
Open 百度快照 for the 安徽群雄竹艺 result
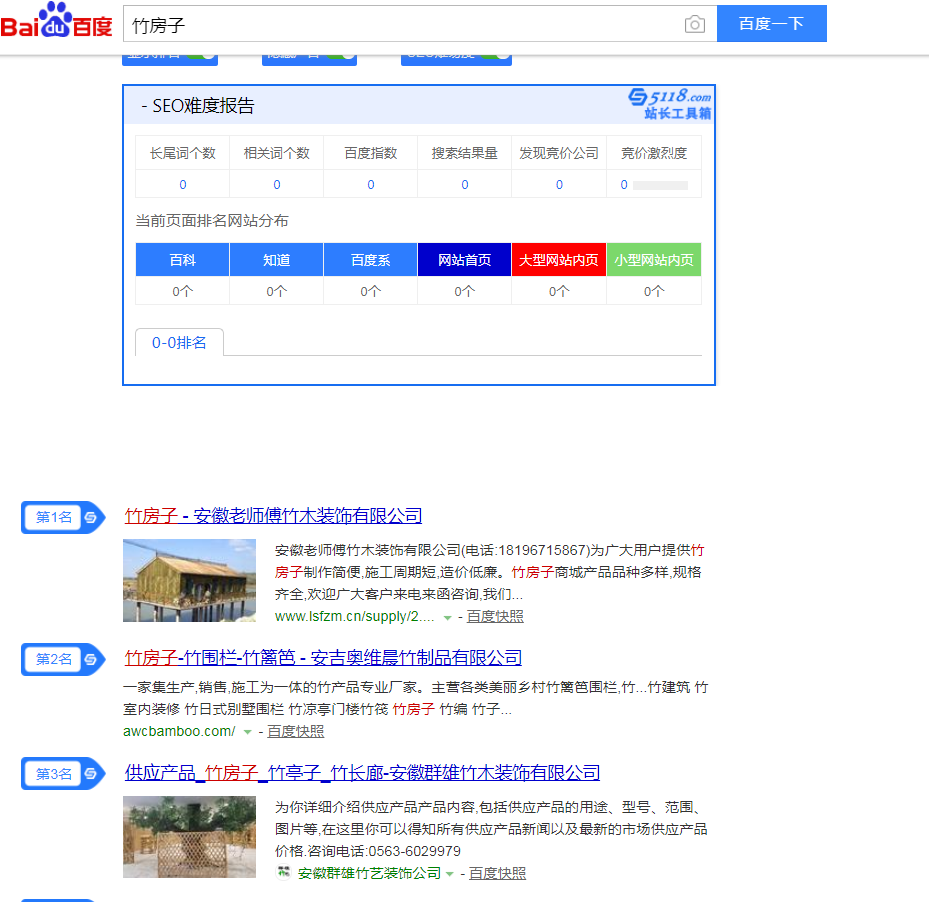pyautogui.click(x=497, y=873)
